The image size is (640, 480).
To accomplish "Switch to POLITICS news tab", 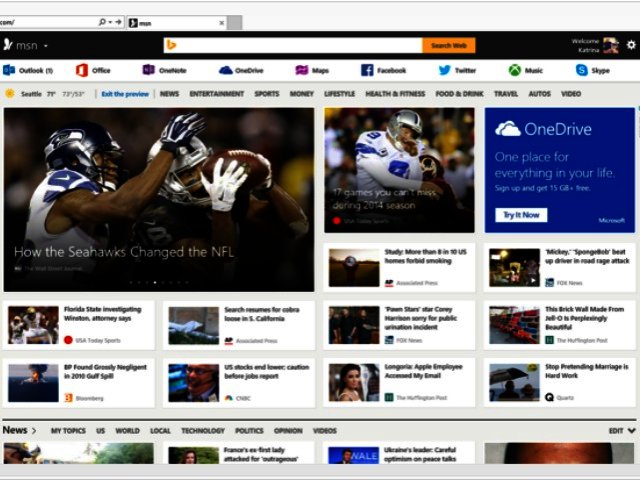I will tap(249, 431).
